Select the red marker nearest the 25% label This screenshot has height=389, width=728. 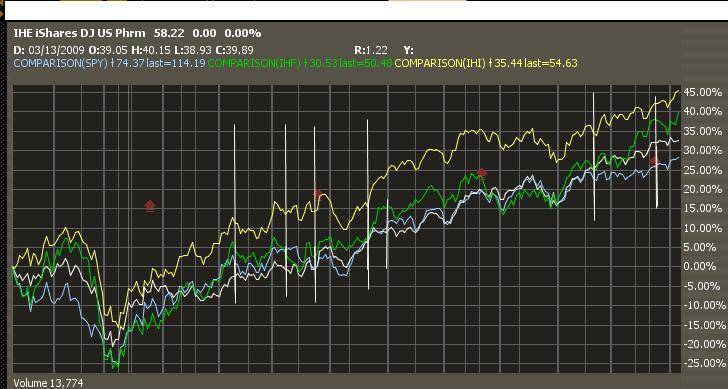click(x=654, y=161)
